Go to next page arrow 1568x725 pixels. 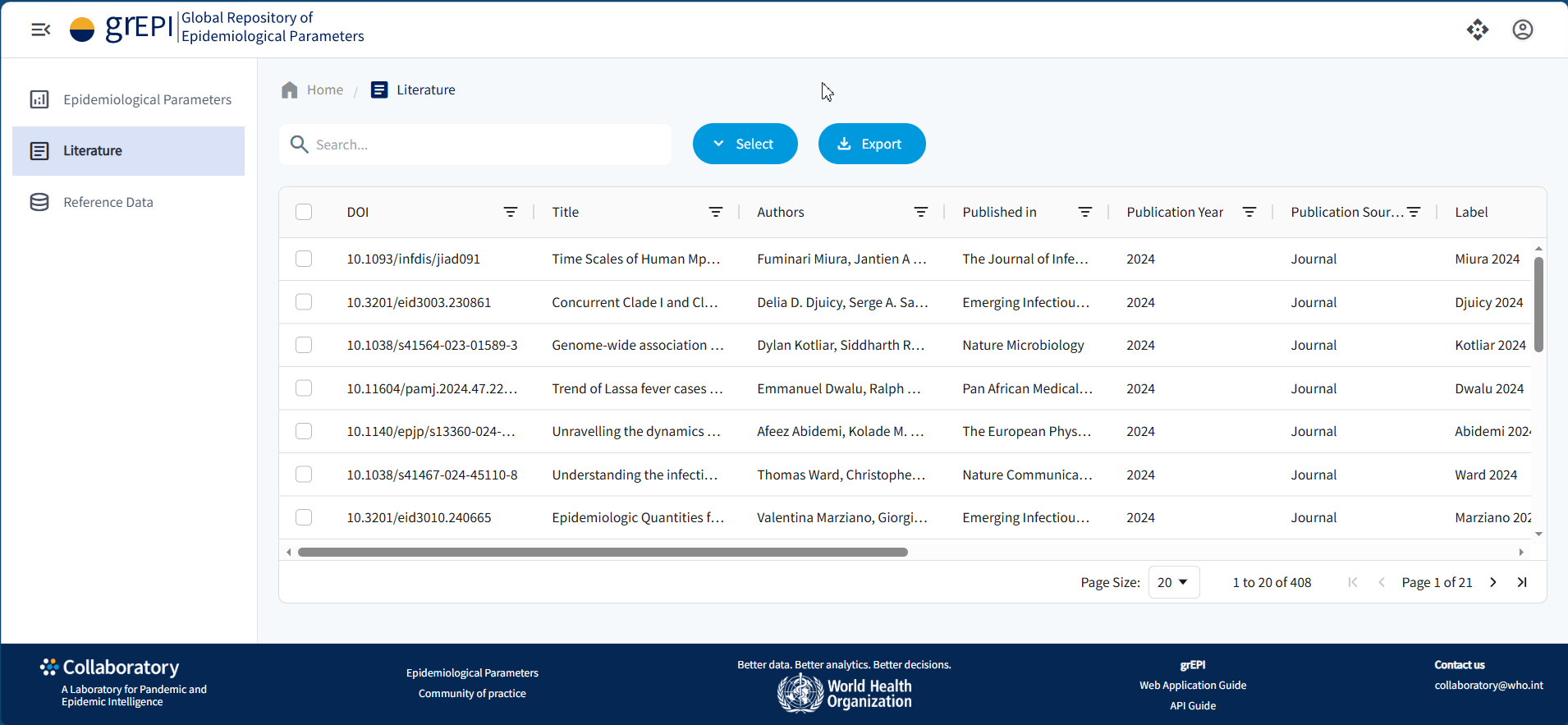point(1493,582)
